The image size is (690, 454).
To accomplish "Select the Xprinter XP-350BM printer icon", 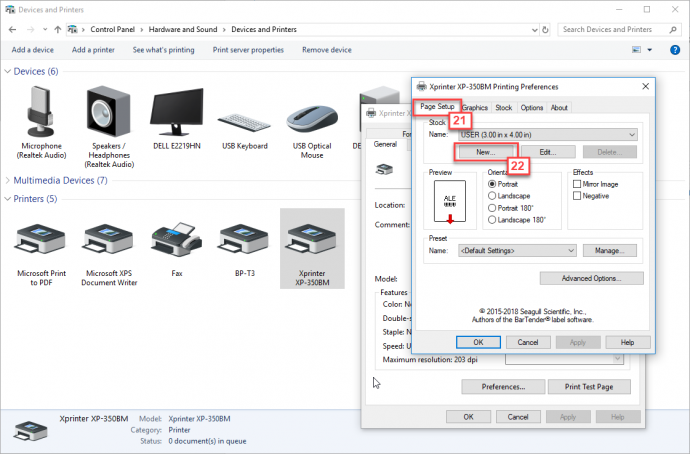I will point(312,240).
